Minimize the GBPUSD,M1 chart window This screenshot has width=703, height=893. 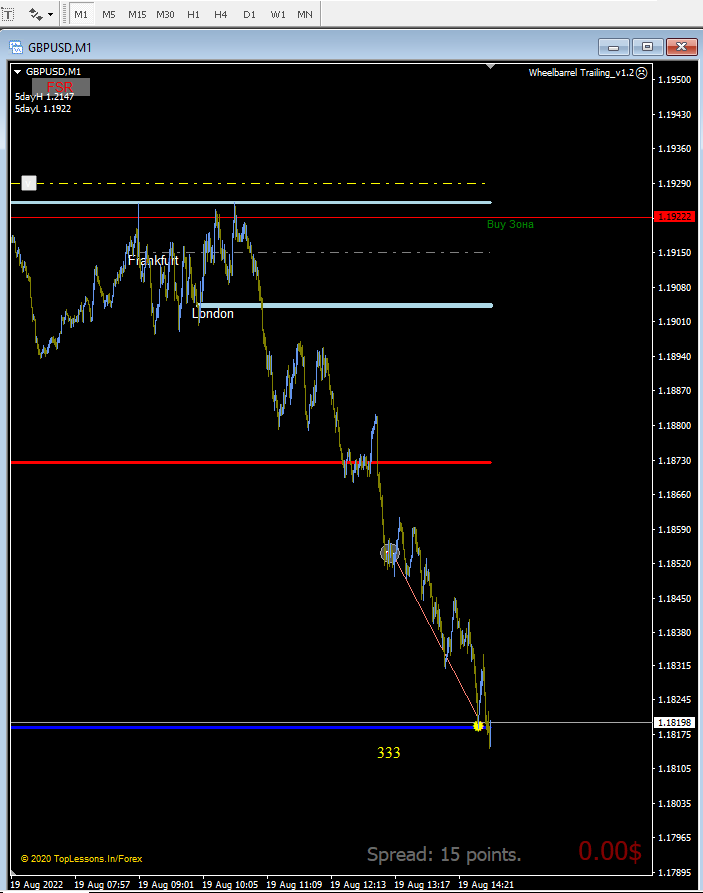[614, 47]
